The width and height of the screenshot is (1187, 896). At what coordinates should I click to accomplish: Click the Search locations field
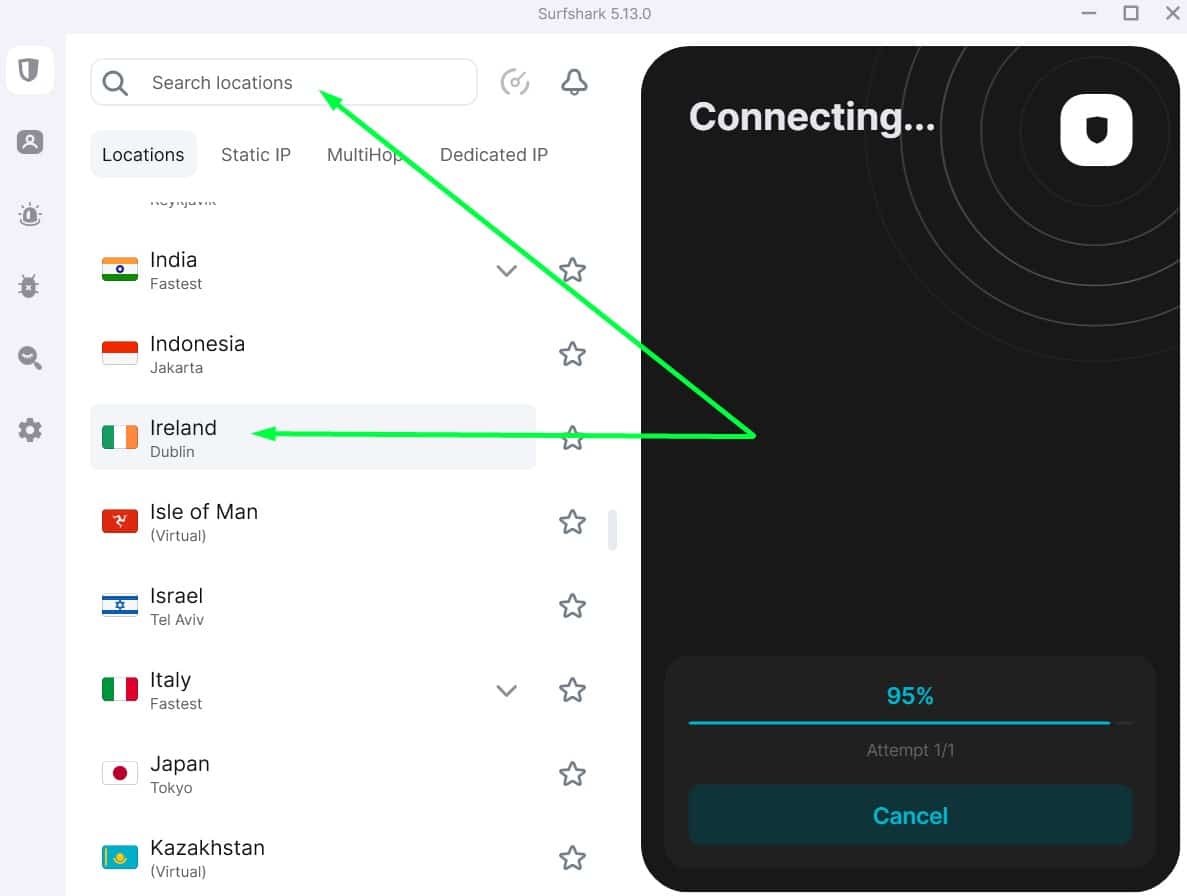(x=284, y=82)
